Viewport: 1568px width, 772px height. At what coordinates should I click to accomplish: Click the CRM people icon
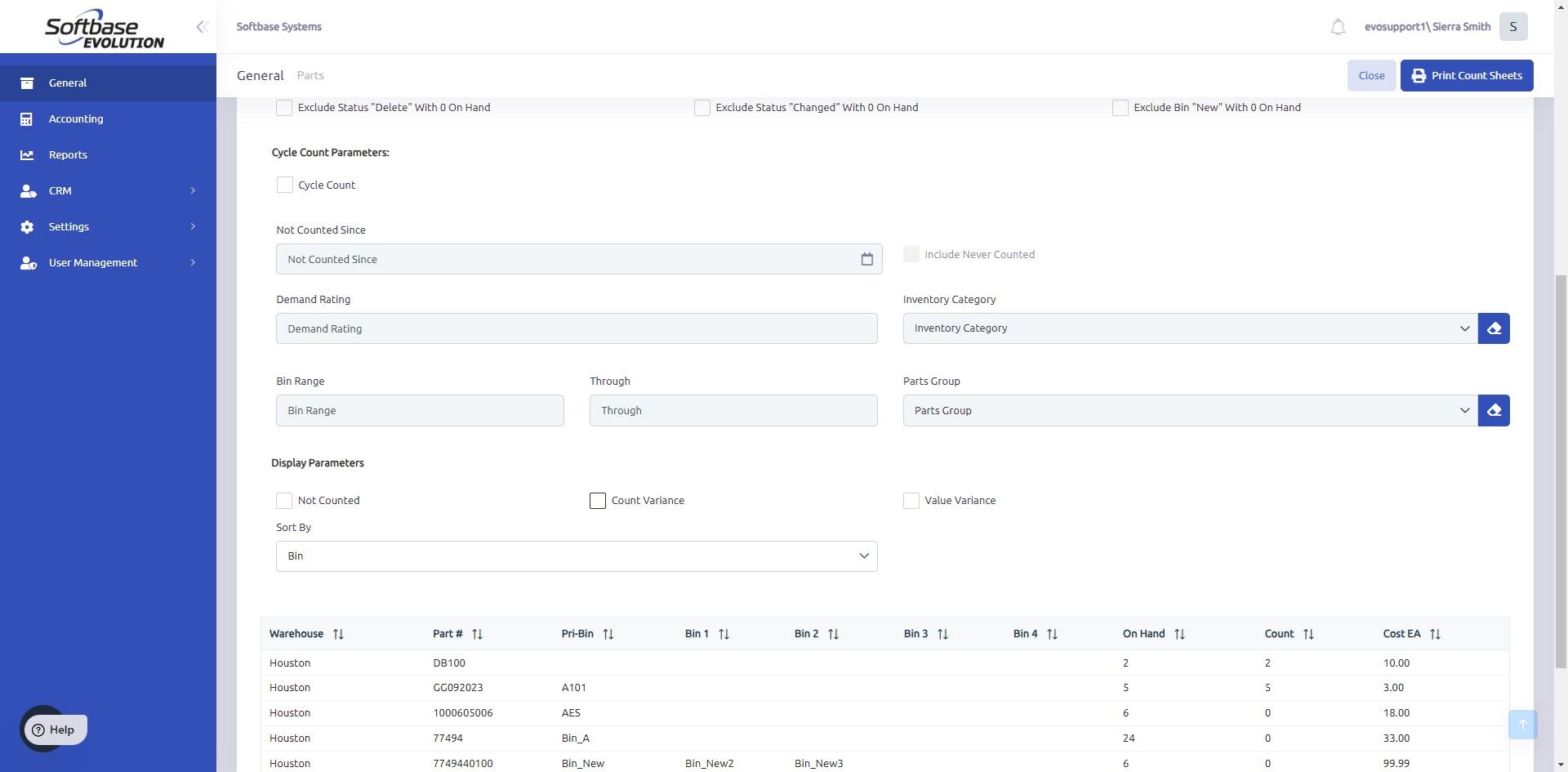click(x=28, y=191)
